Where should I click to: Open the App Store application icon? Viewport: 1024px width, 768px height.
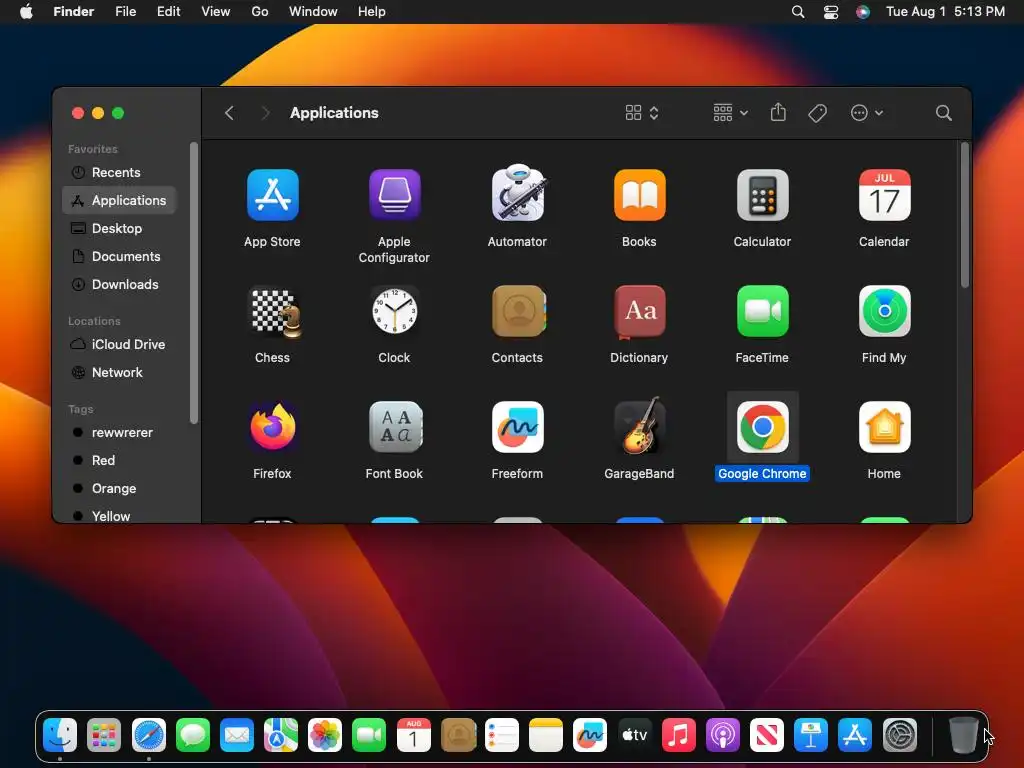[x=272, y=195]
